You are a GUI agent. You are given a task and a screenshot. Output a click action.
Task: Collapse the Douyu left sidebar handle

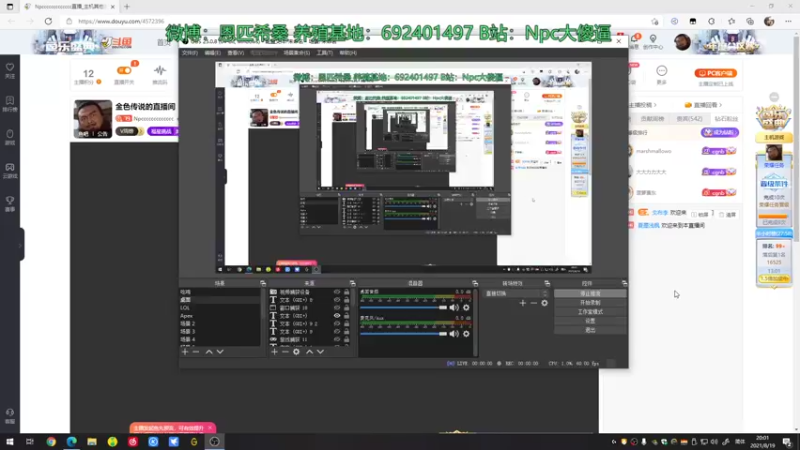[20, 245]
